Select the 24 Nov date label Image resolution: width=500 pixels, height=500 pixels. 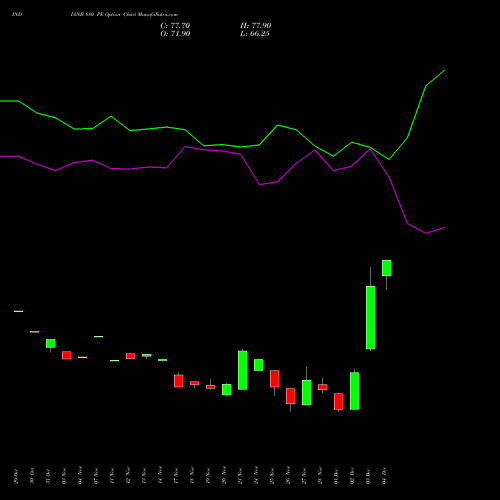[256, 475]
